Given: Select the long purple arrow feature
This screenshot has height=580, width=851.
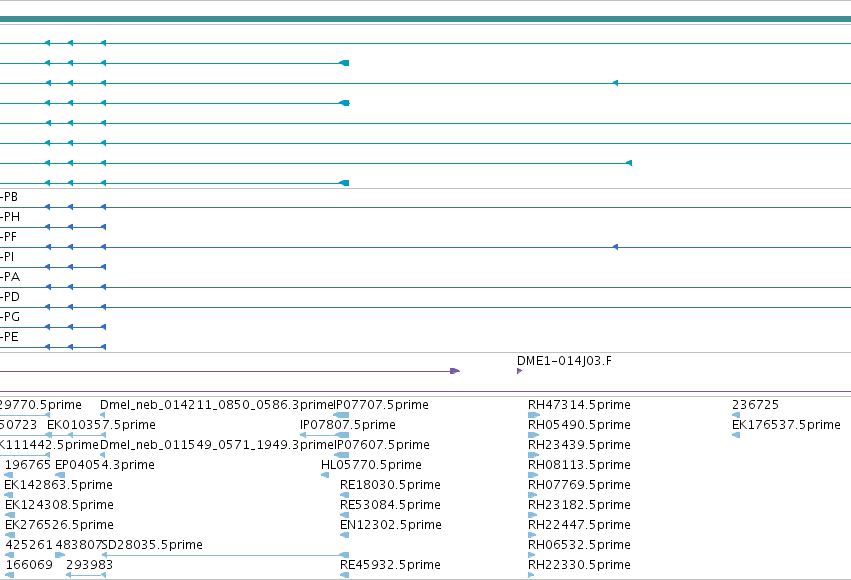Looking at the screenshot, I should click(230, 371).
